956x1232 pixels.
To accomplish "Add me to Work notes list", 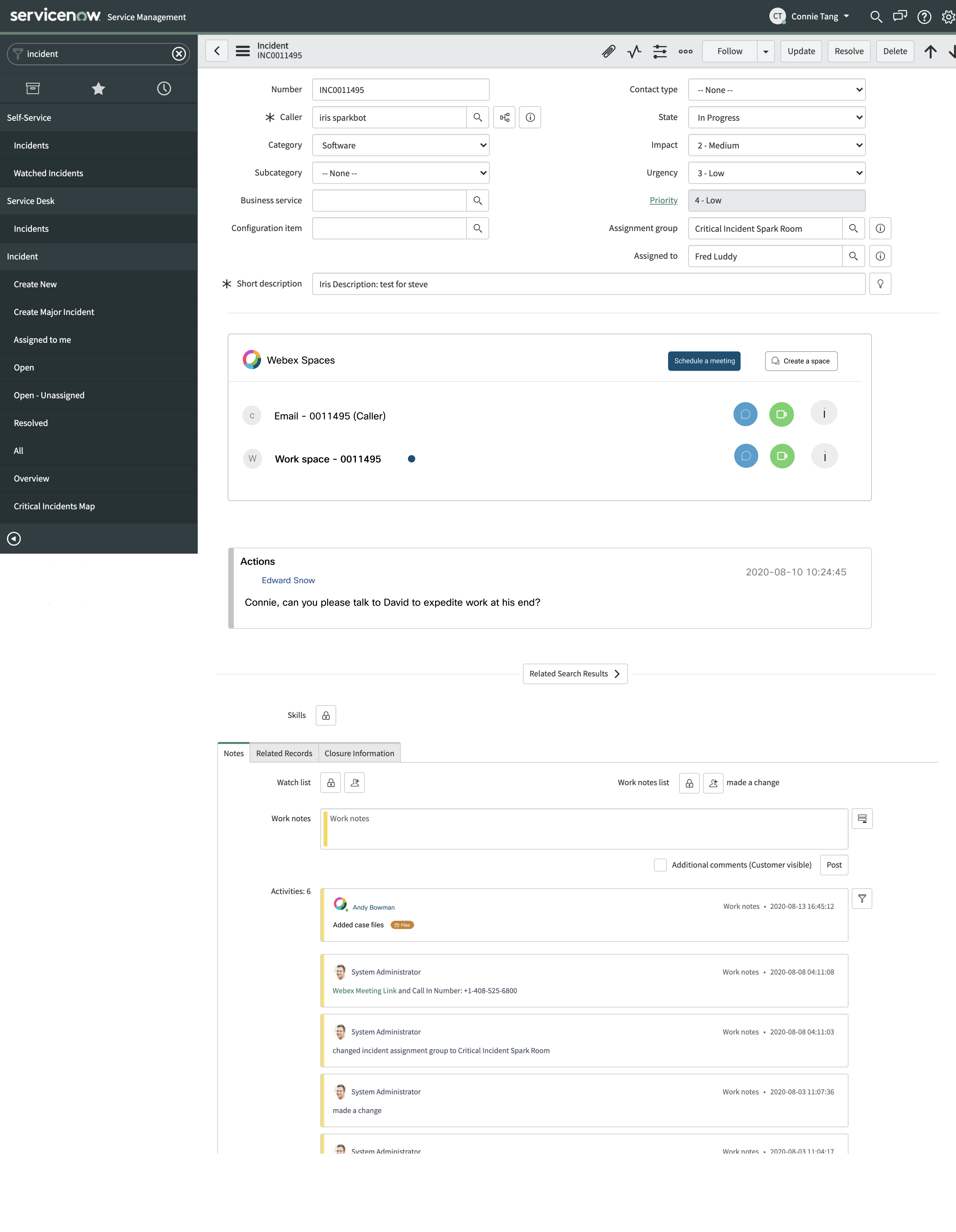I will click(713, 783).
